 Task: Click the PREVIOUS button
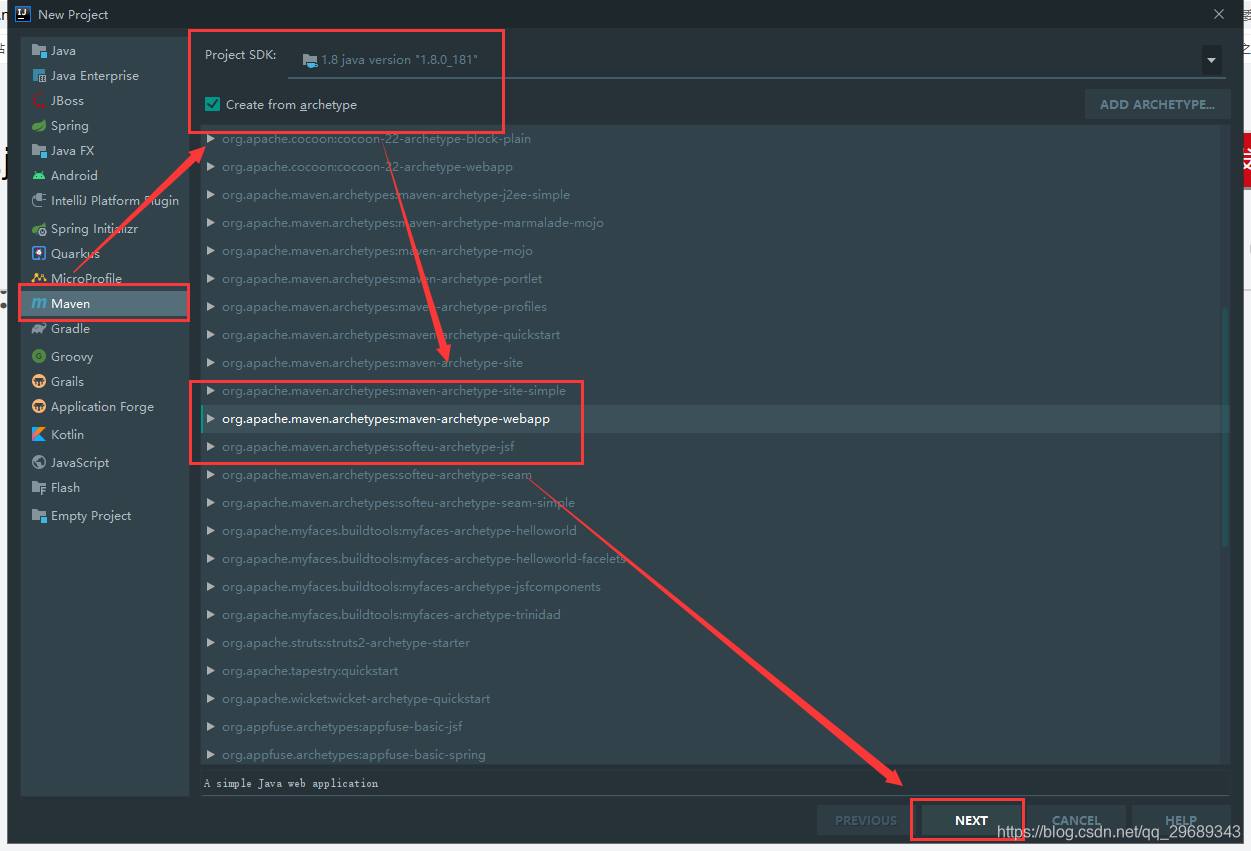click(x=866, y=820)
